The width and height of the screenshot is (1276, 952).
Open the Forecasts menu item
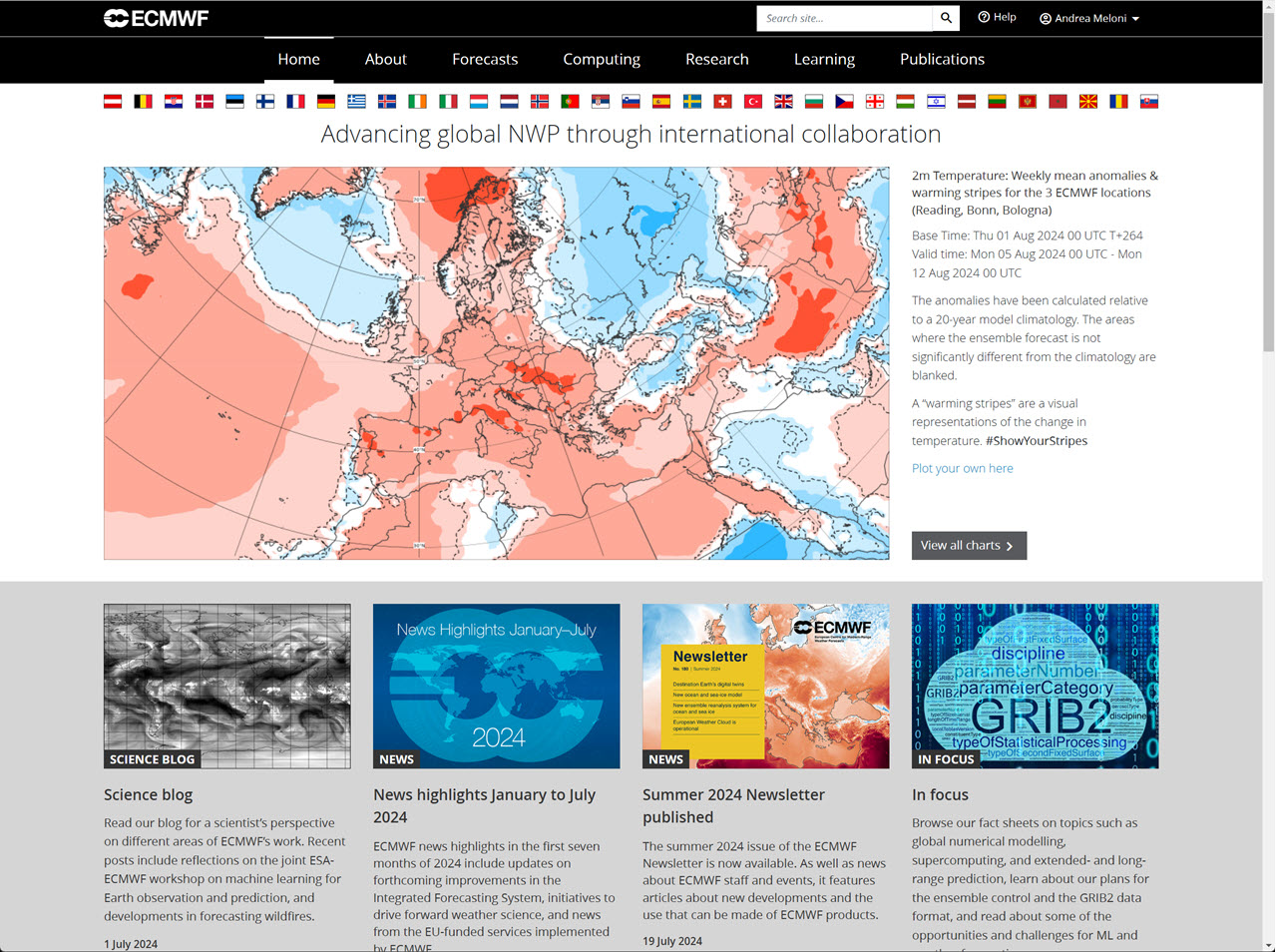[x=485, y=59]
